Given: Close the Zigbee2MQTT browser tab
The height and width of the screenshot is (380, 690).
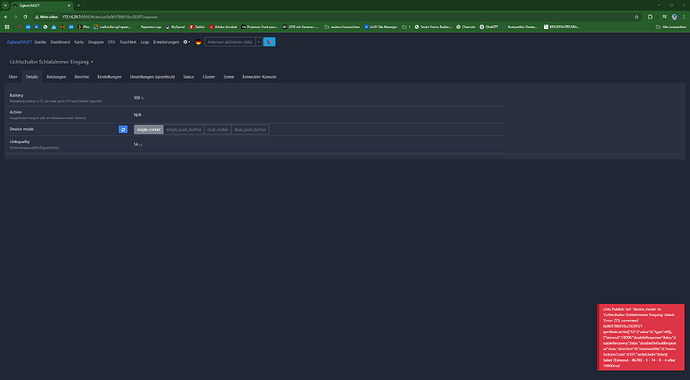Looking at the screenshot, I should tap(69, 5).
